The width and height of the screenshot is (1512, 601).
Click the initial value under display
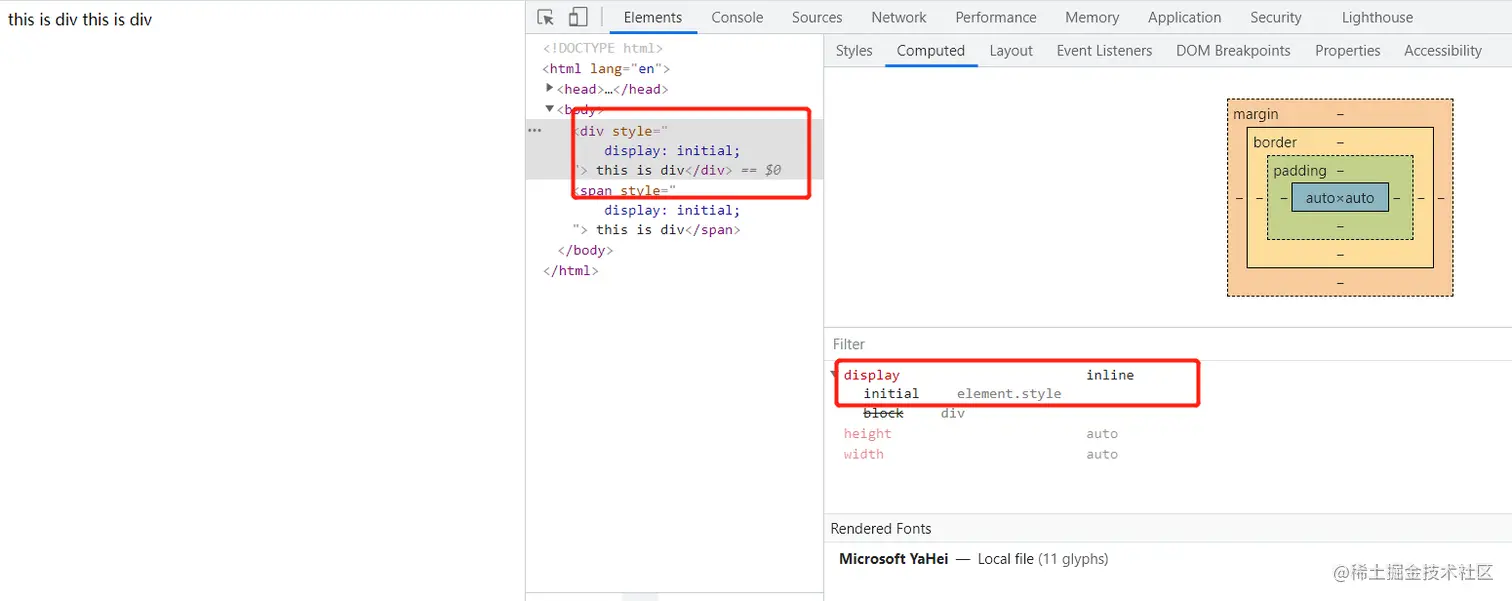pos(891,394)
